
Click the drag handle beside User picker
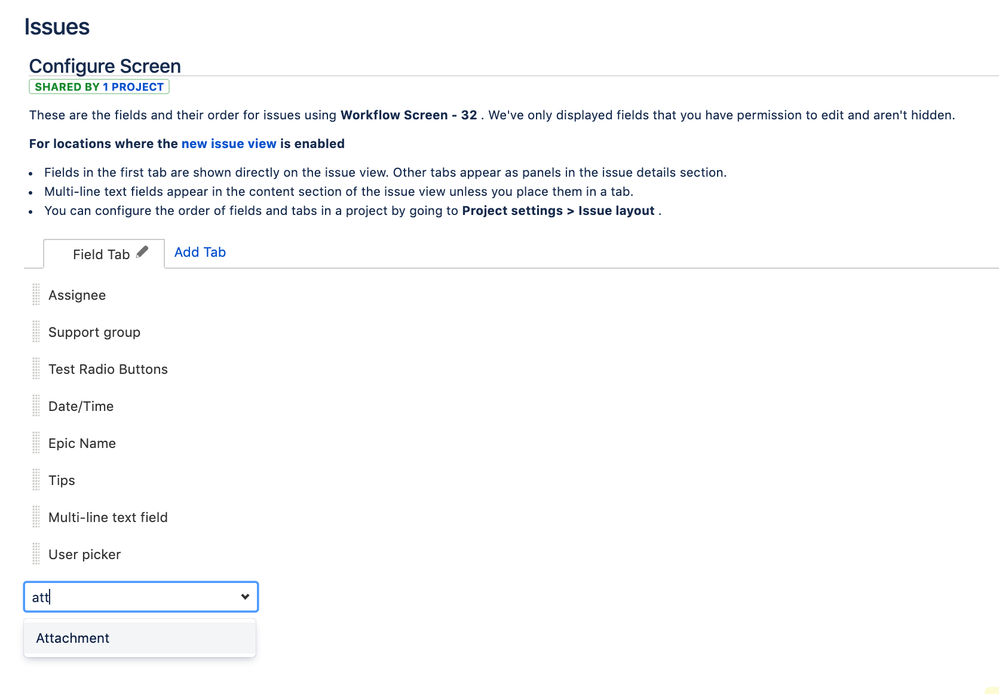36,554
